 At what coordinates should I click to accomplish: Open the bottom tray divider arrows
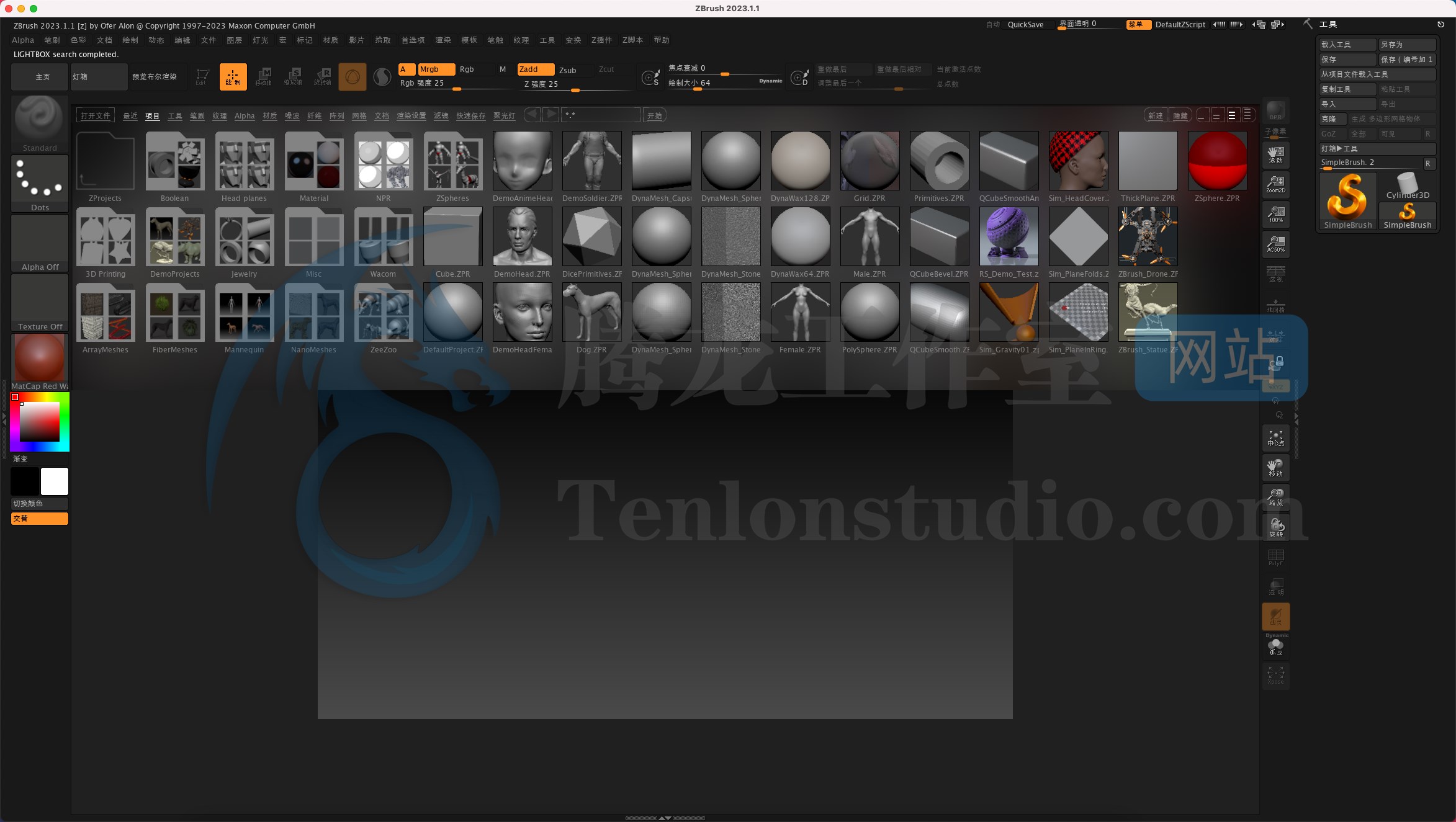665,818
